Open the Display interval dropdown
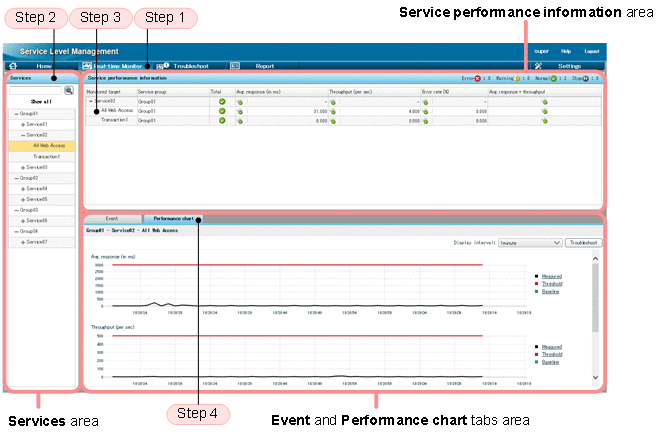This screenshot has width=657, height=433. (x=528, y=242)
